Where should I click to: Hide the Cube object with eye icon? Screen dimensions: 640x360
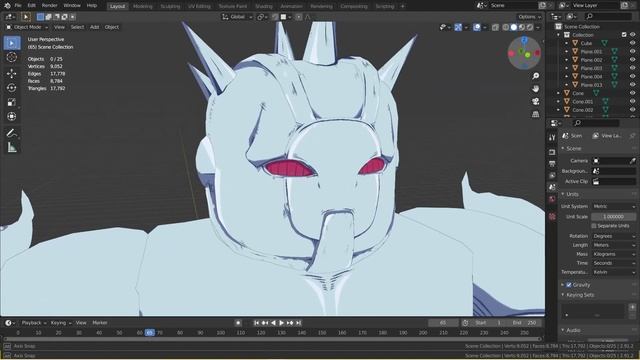pos(633,43)
